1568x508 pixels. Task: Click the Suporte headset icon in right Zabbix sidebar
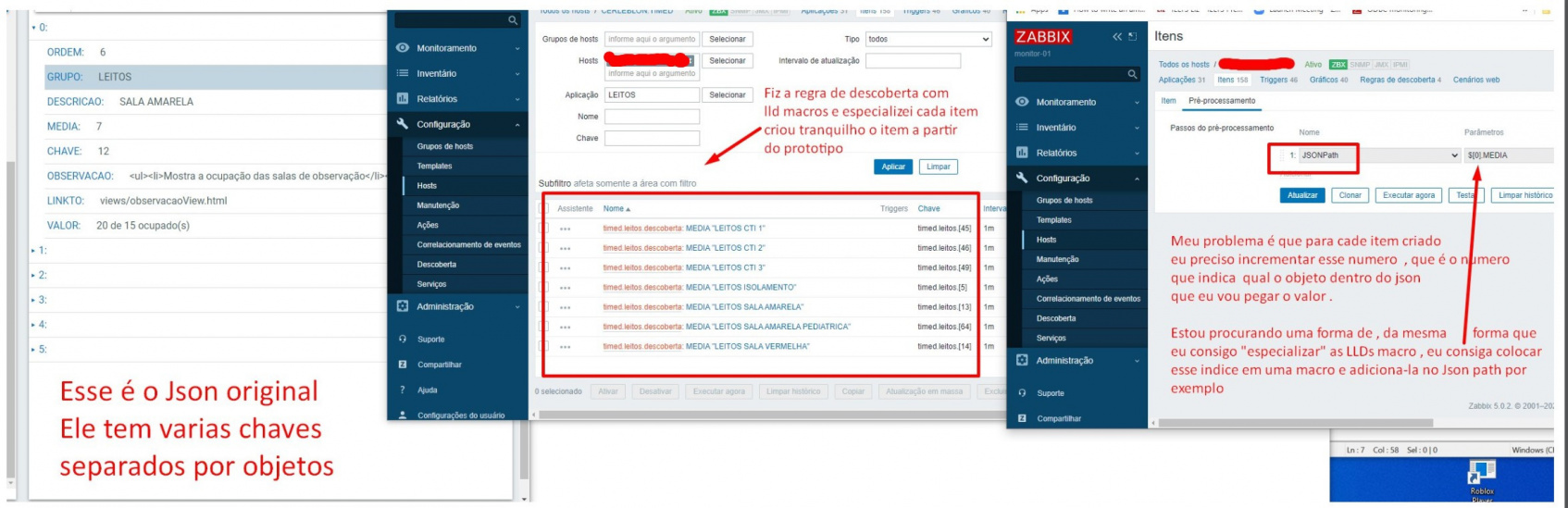coord(1022,392)
